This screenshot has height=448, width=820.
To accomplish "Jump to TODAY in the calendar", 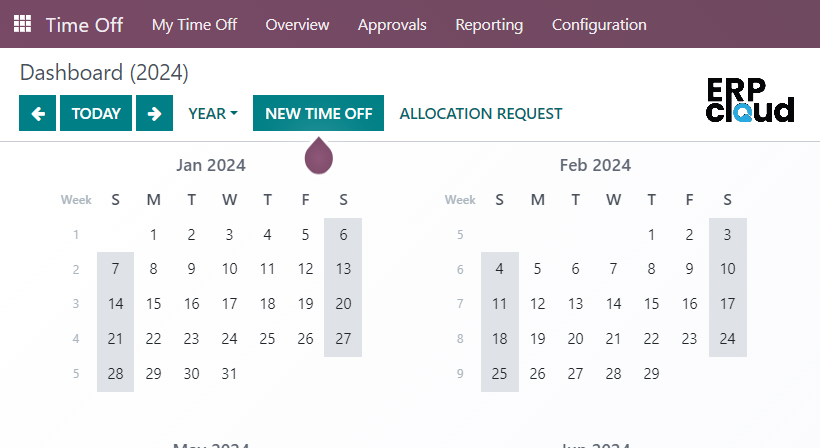I will (x=96, y=113).
